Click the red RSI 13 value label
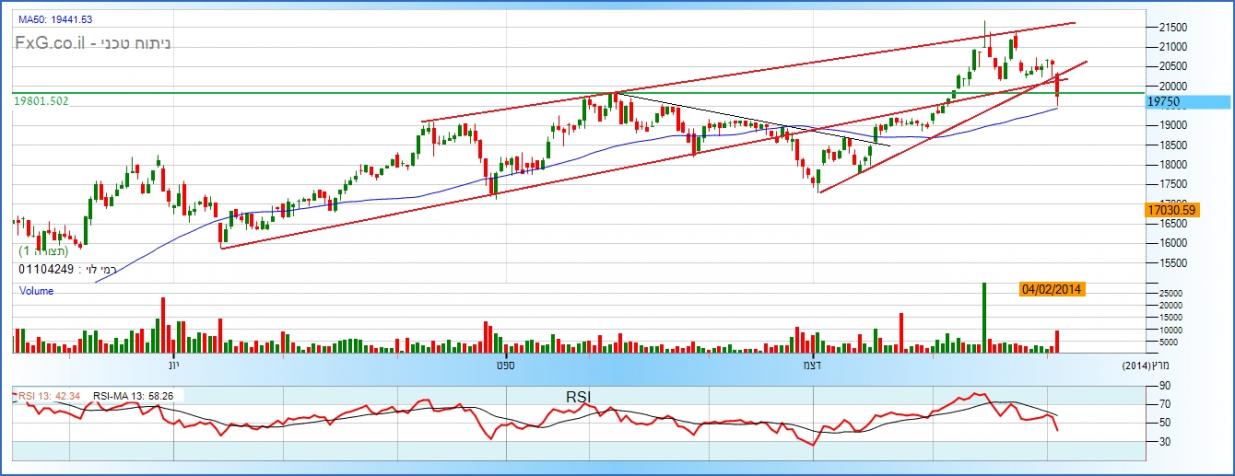 tap(51, 396)
